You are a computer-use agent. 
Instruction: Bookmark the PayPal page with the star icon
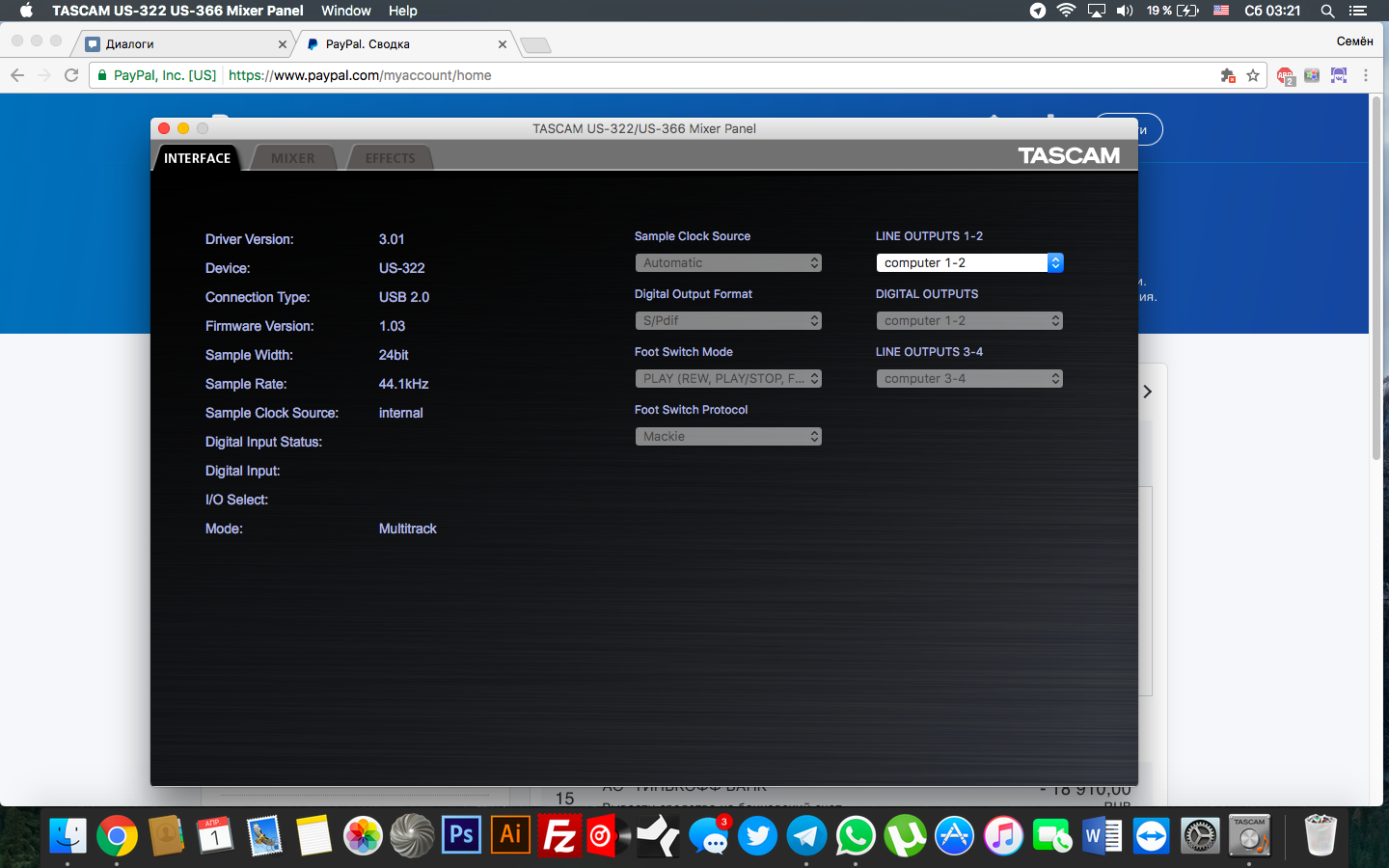pyautogui.click(x=1253, y=75)
